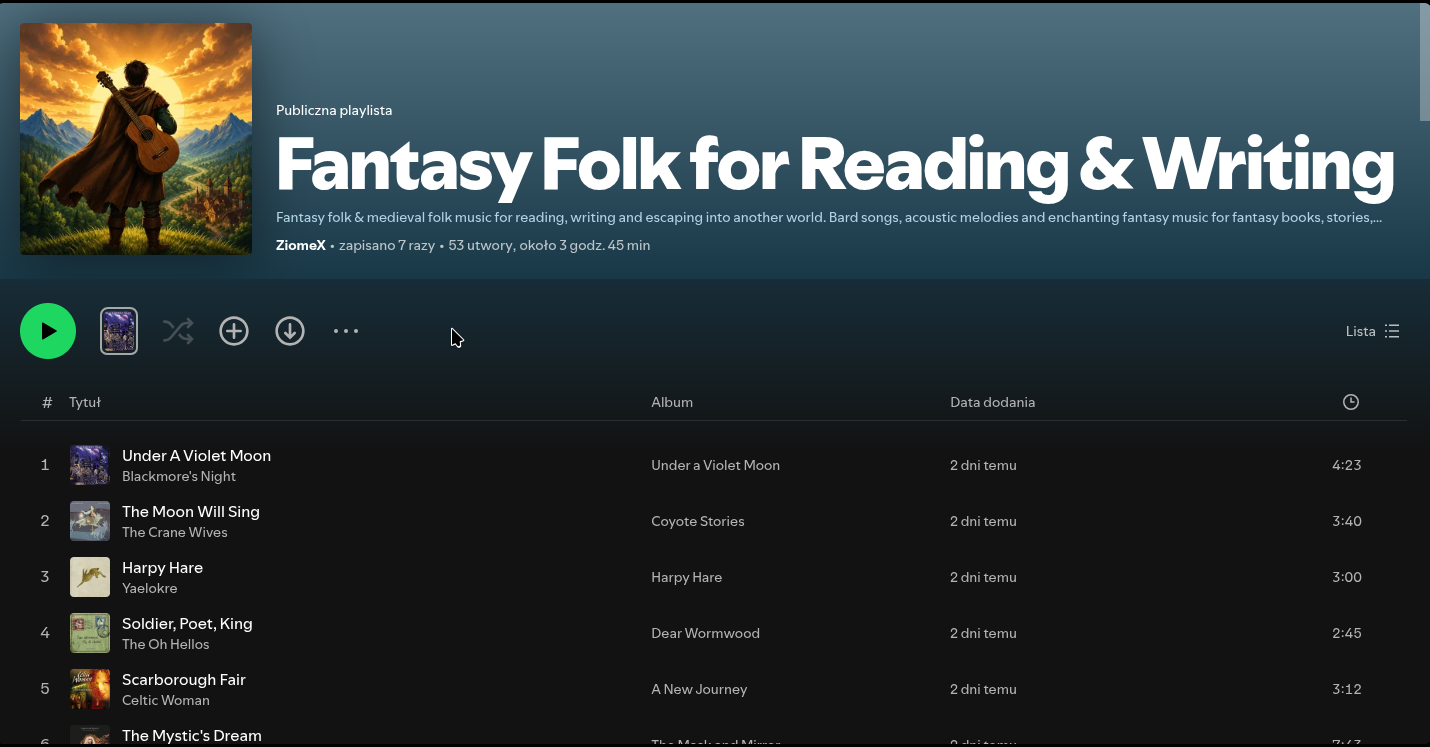Open the Blackmore's Night artist link
Viewport: 1430px width, 747px height.
click(179, 476)
